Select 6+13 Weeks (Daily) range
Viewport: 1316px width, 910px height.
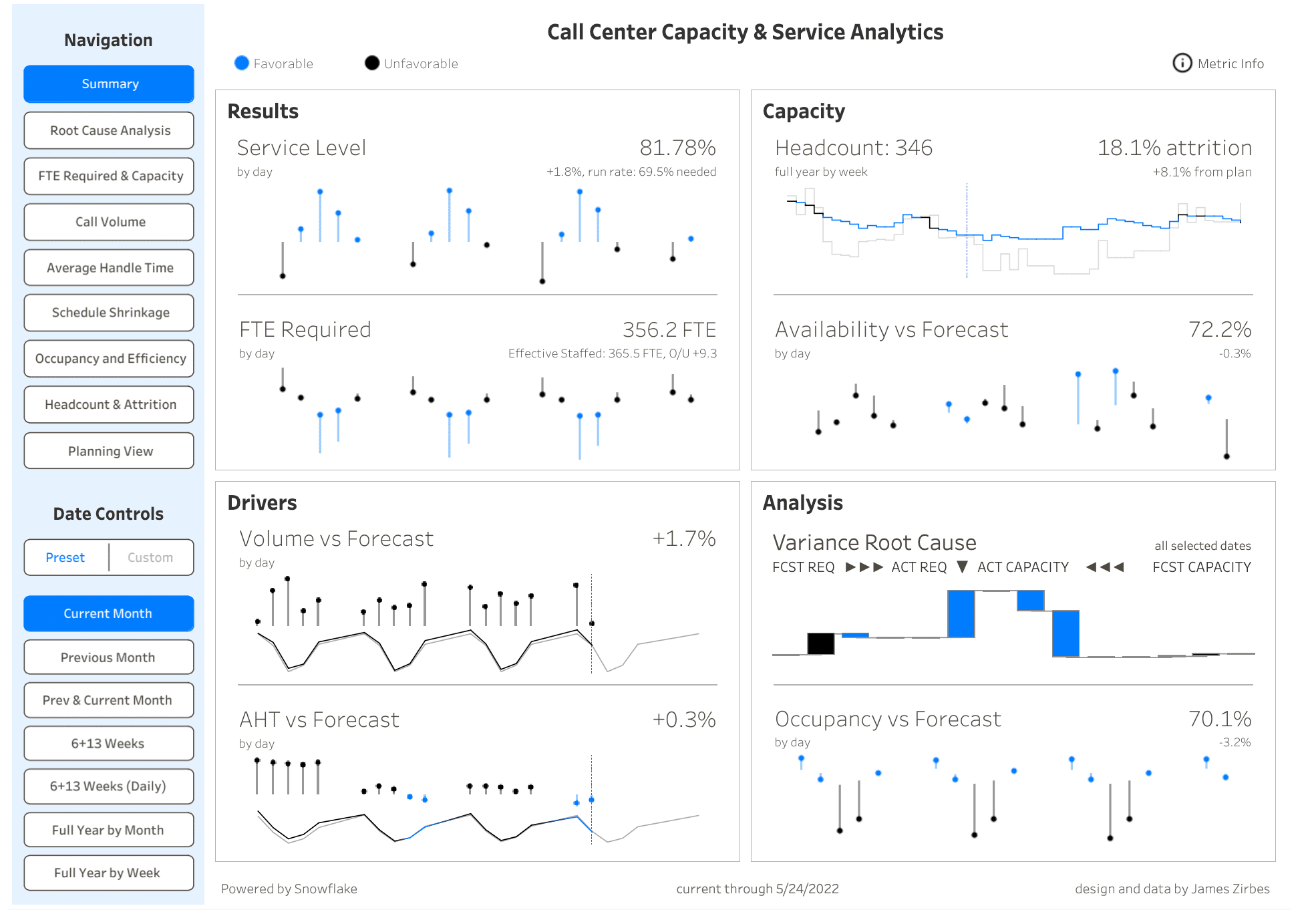tap(108, 786)
